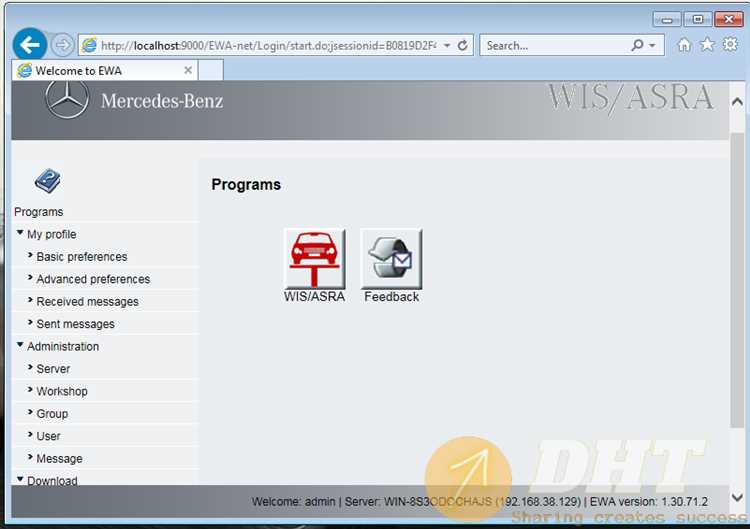Open Message administration
This screenshot has height=529, width=750.
(59, 459)
